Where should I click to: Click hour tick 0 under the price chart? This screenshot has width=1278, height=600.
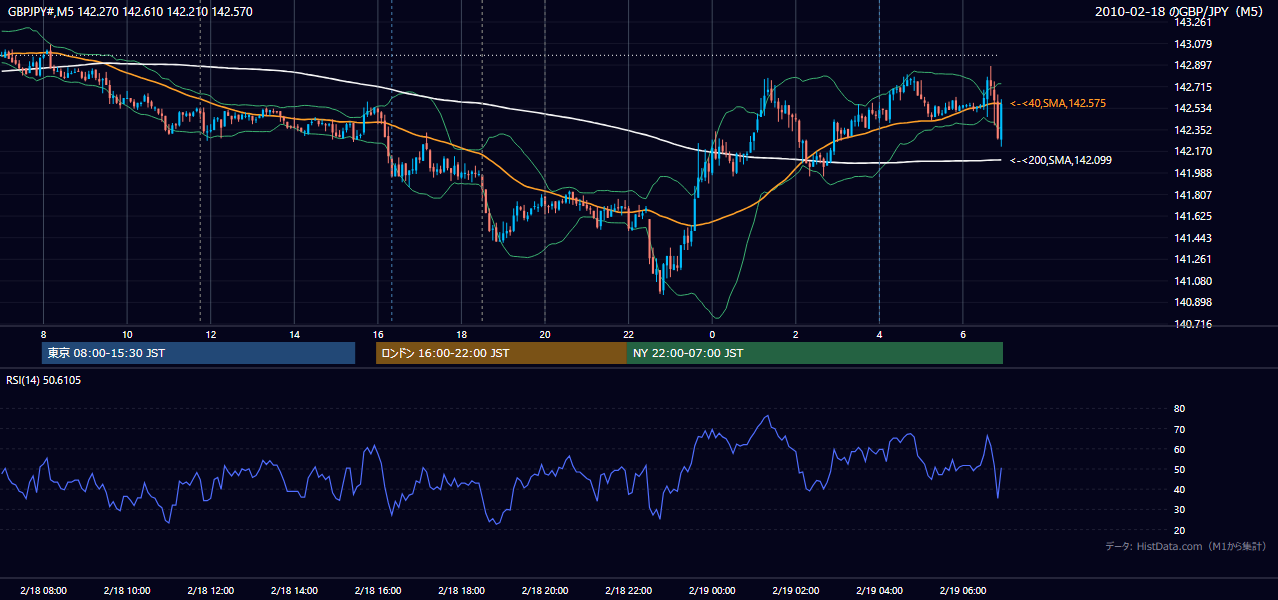point(712,334)
